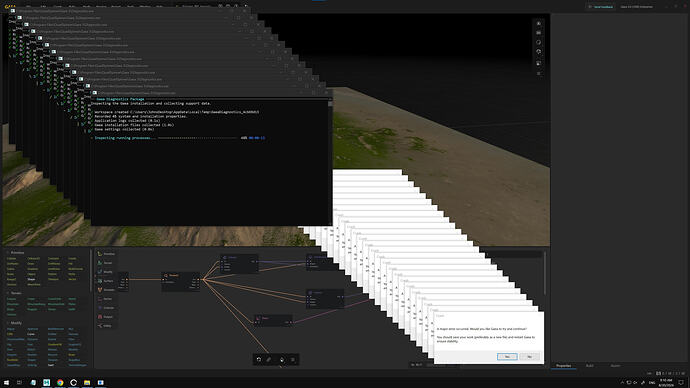The height and width of the screenshot is (388, 690).
Task: Collapse the Primitives section in node toolbox
Action: 7,253
